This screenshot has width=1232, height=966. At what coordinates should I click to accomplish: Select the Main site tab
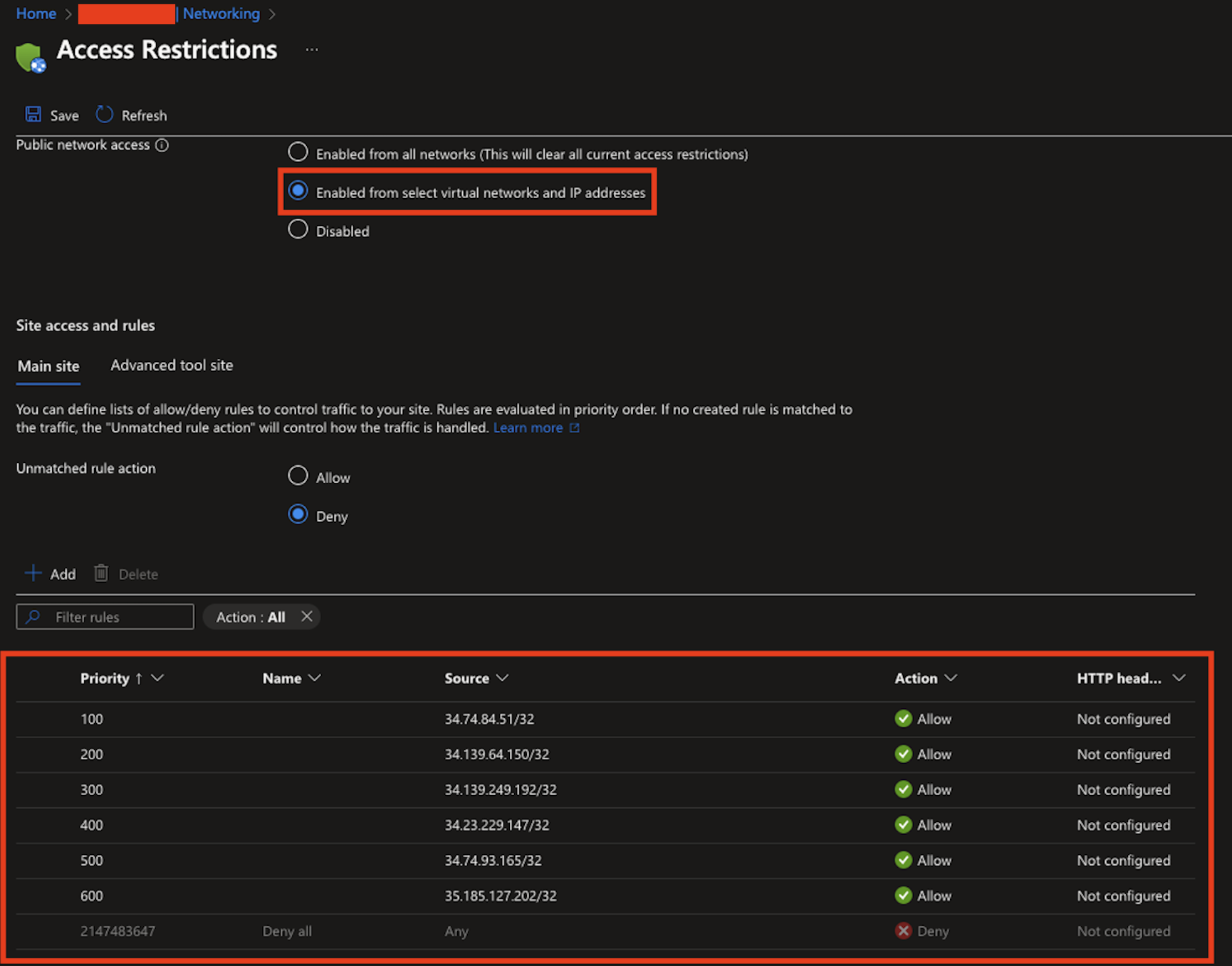[48, 366]
